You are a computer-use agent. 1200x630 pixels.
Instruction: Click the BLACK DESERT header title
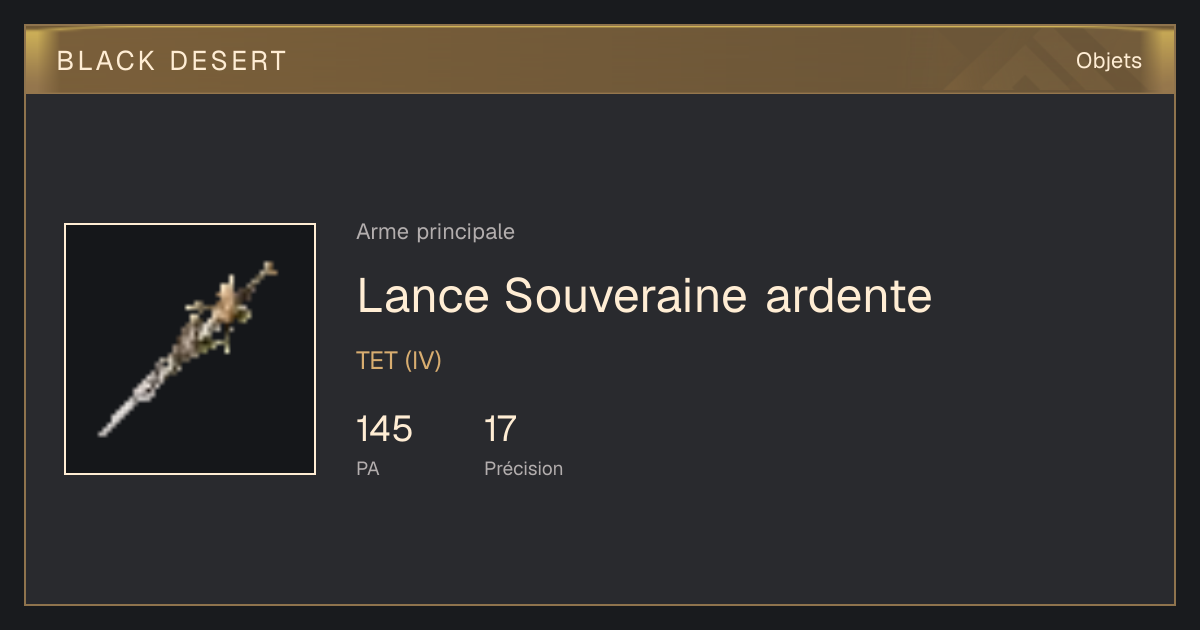172,61
